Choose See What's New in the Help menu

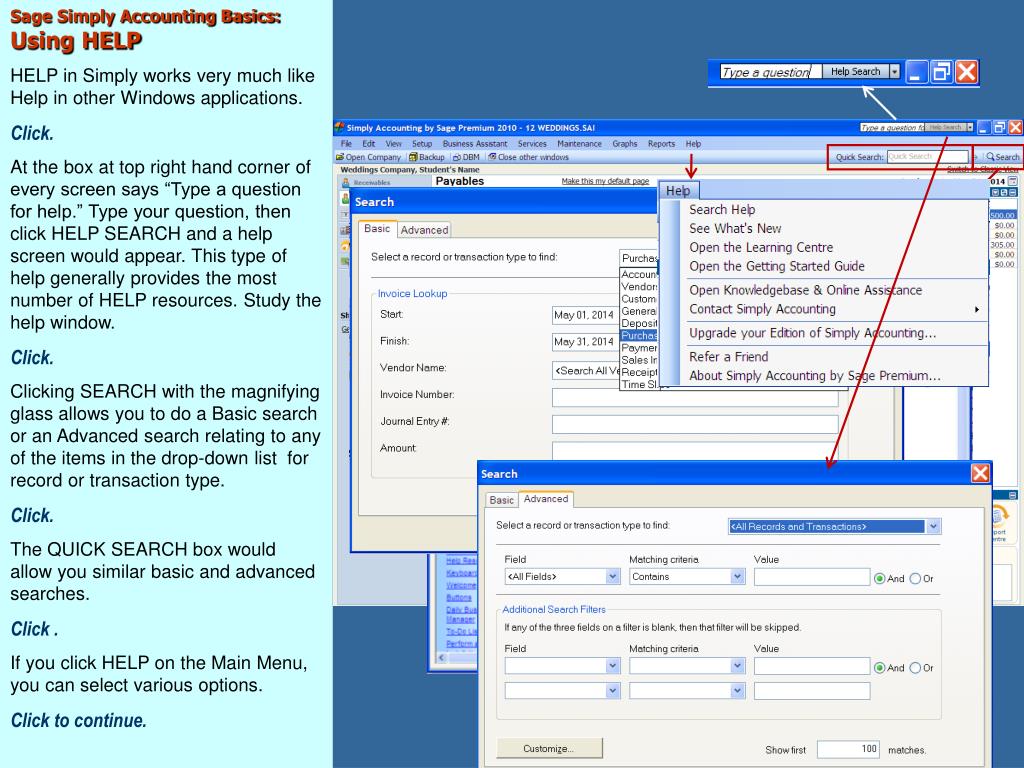coord(735,229)
